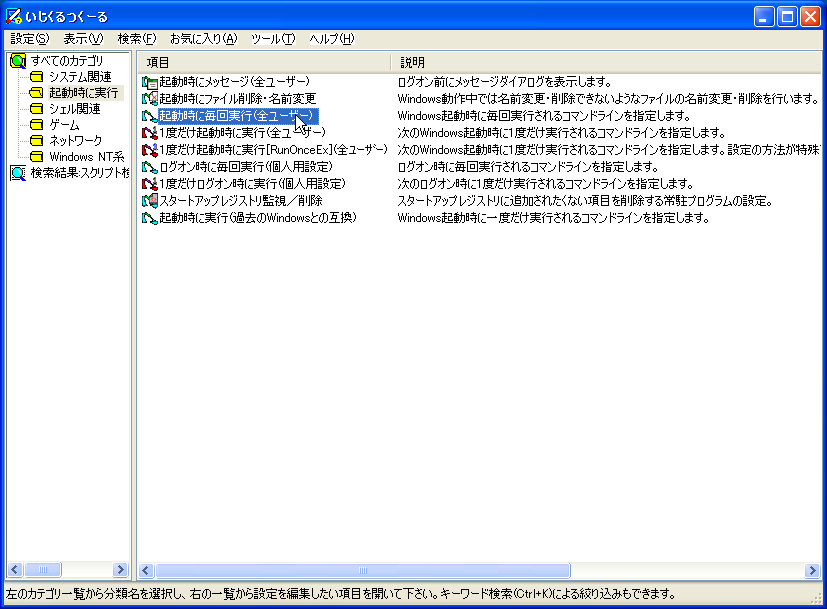Click the Windows NT系 folder icon
Image resolution: width=827 pixels, height=609 pixels.
pyautogui.click(x=36, y=157)
